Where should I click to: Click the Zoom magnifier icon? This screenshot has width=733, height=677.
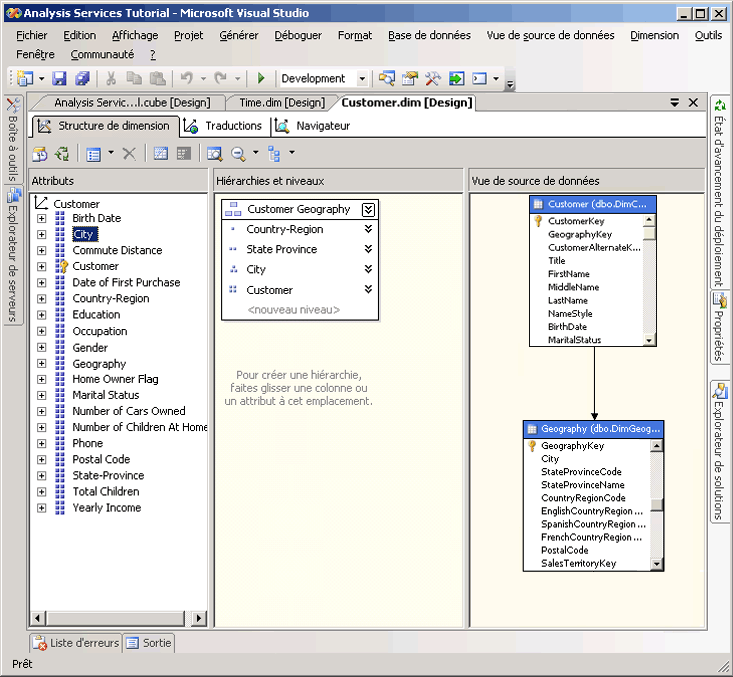coord(238,153)
